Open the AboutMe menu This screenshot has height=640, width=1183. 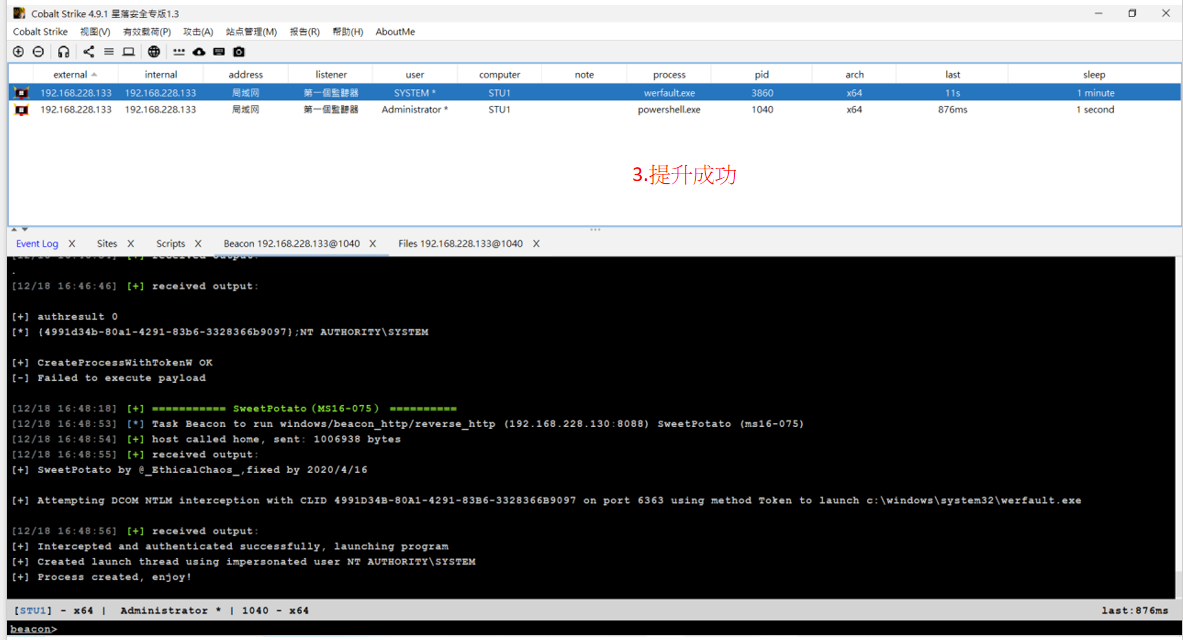[395, 32]
